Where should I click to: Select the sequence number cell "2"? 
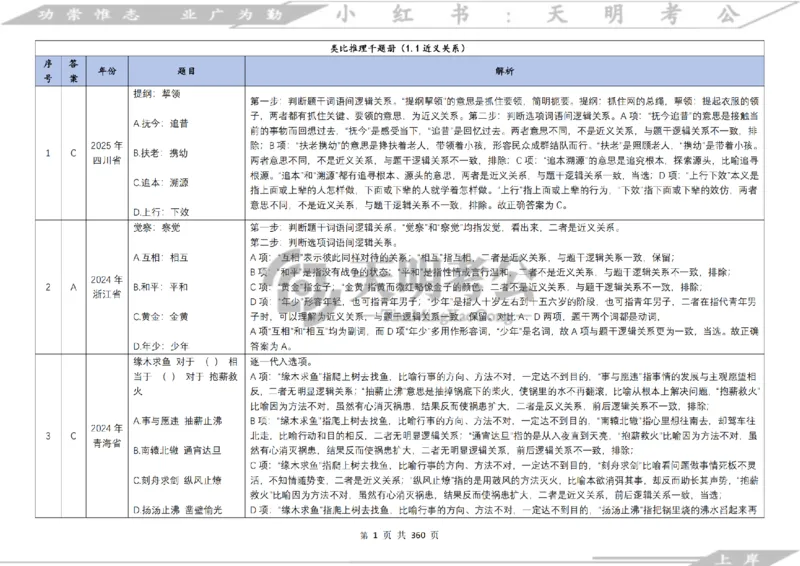pos(48,287)
